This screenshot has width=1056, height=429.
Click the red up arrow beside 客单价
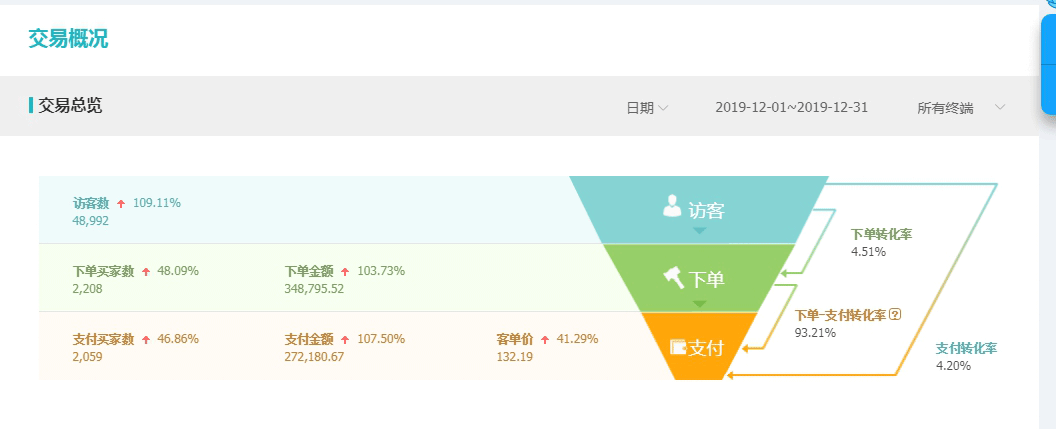tap(545, 340)
